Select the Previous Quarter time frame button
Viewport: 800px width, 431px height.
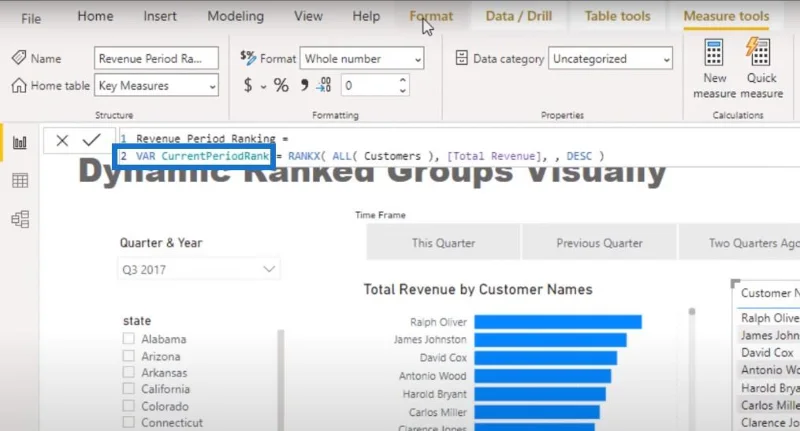pyautogui.click(x=599, y=243)
